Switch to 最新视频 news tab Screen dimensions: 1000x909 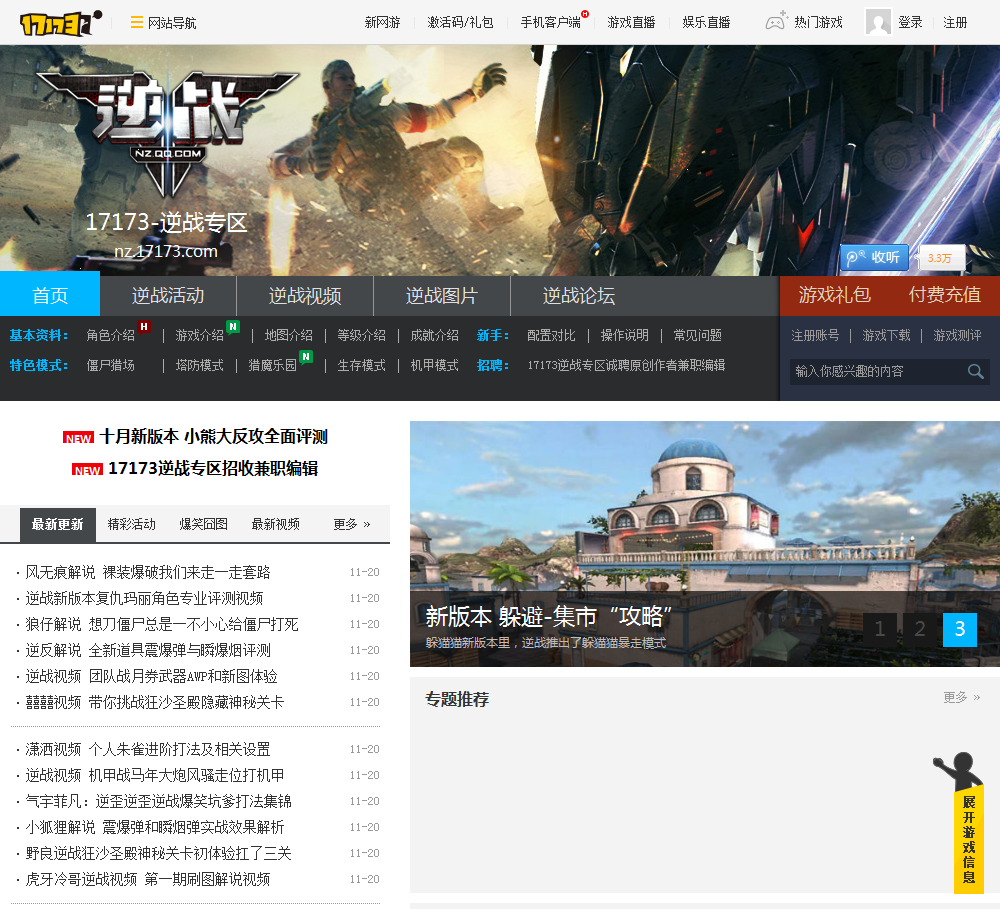point(276,524)
